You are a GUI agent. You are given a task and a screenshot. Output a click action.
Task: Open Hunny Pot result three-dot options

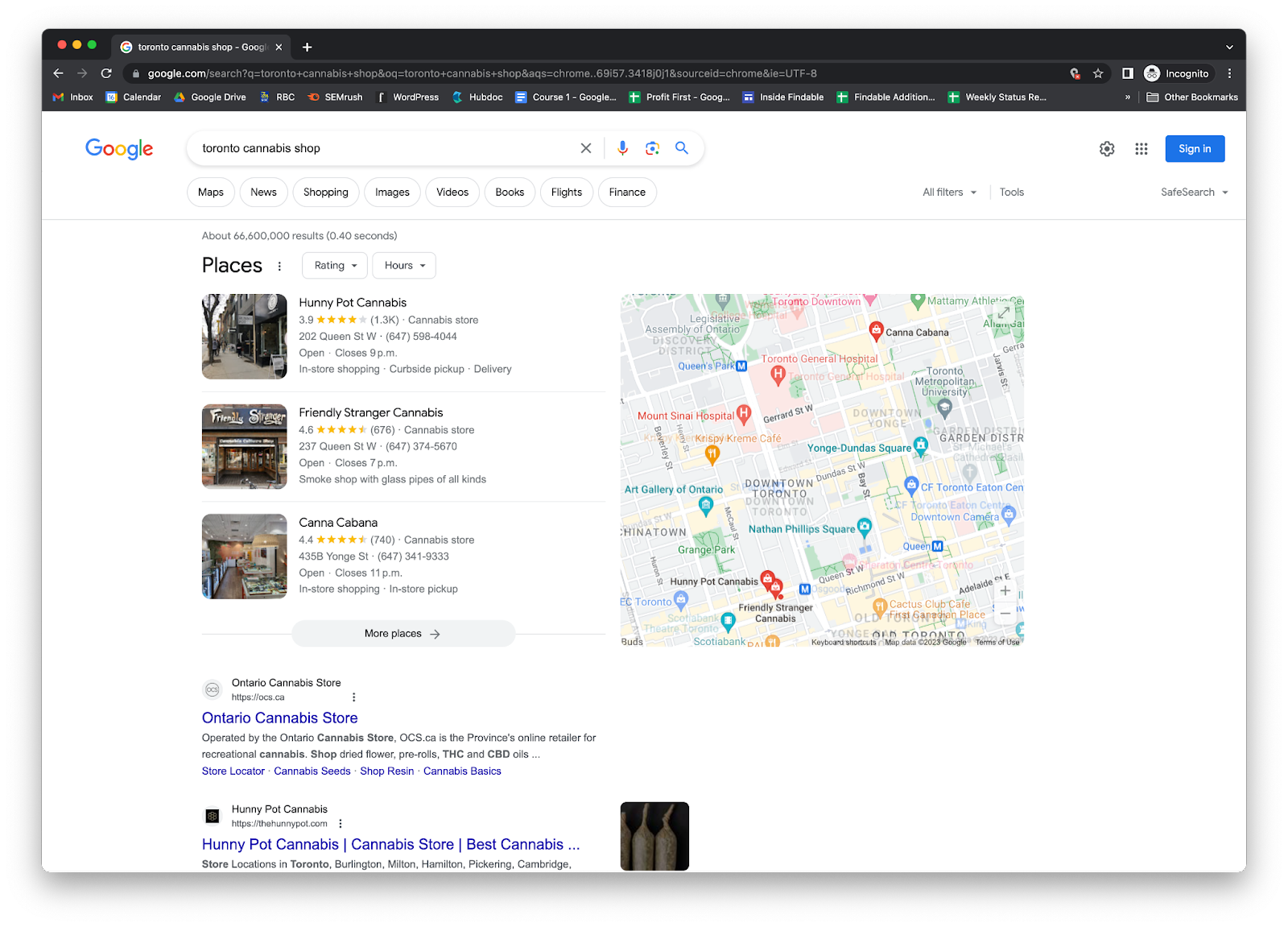[x=341, y=824]
